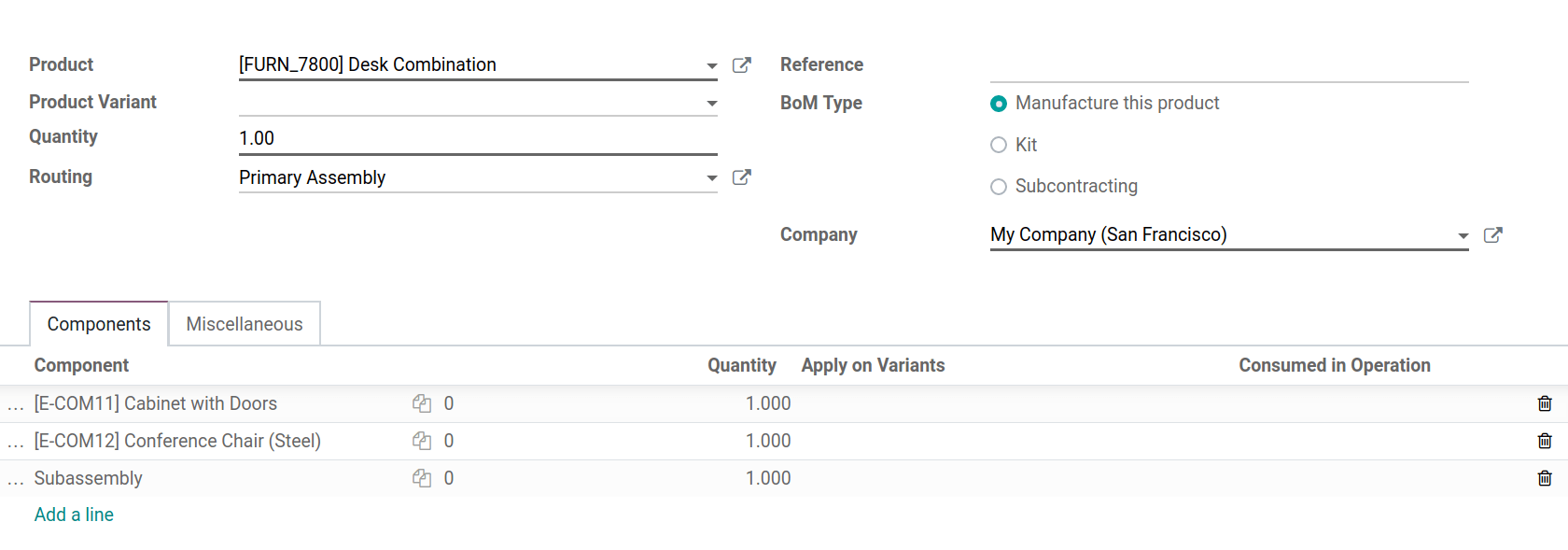
Task: Click attachments icon on Subassembly row
Action: pos(422,478)
